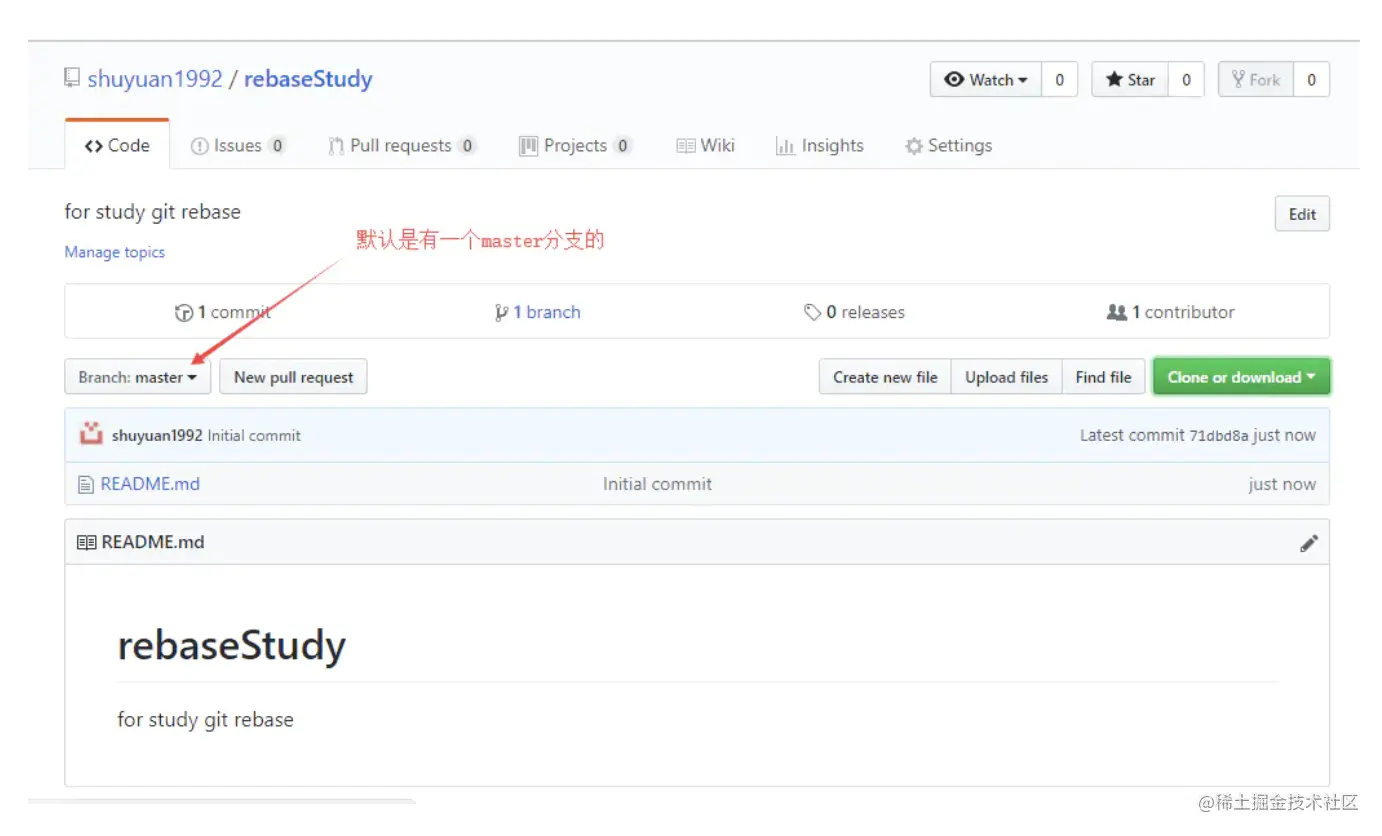The height and width of the screenshot is (836, 1382).
Task: Open the Insights tab
Action: tap(819, 145)
